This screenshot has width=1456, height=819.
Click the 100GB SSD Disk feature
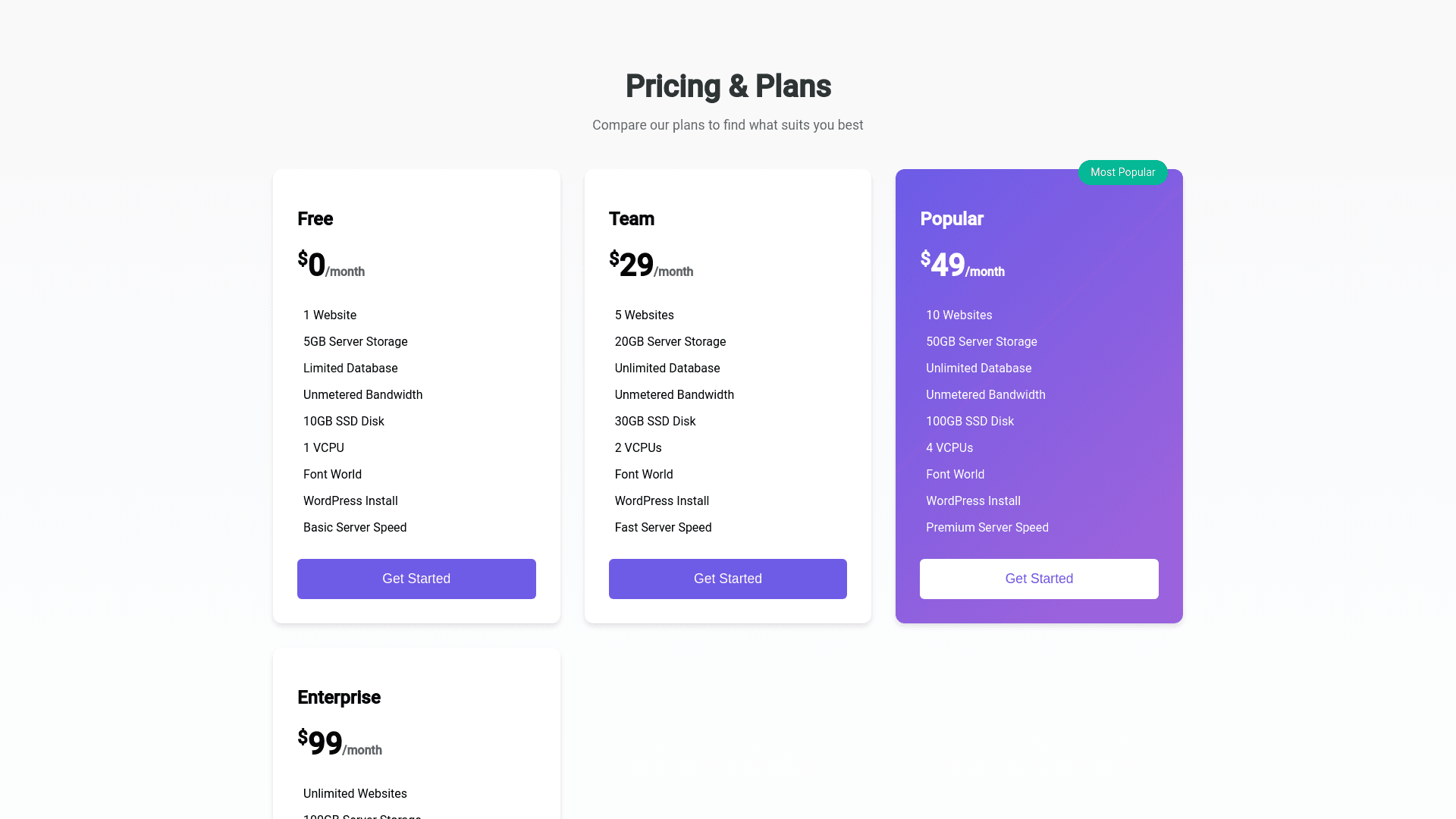click(x=969, y=421)
